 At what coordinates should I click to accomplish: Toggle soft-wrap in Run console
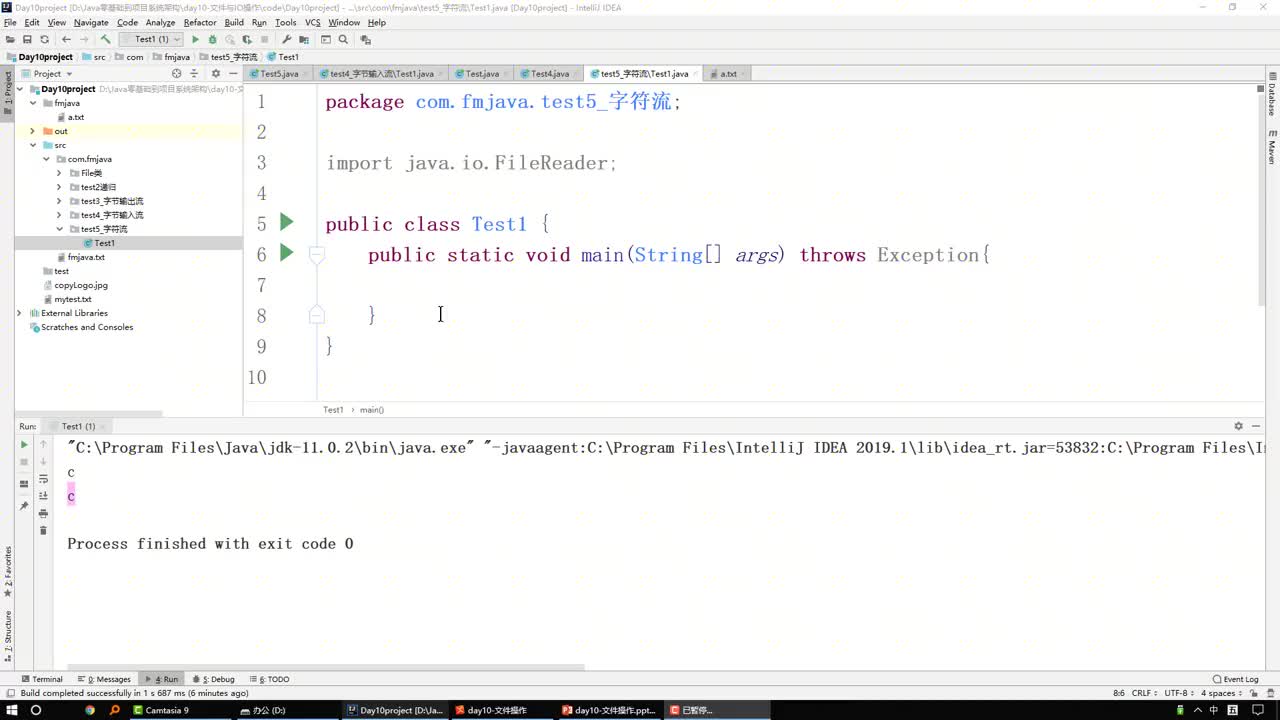[x=43, y=479]
